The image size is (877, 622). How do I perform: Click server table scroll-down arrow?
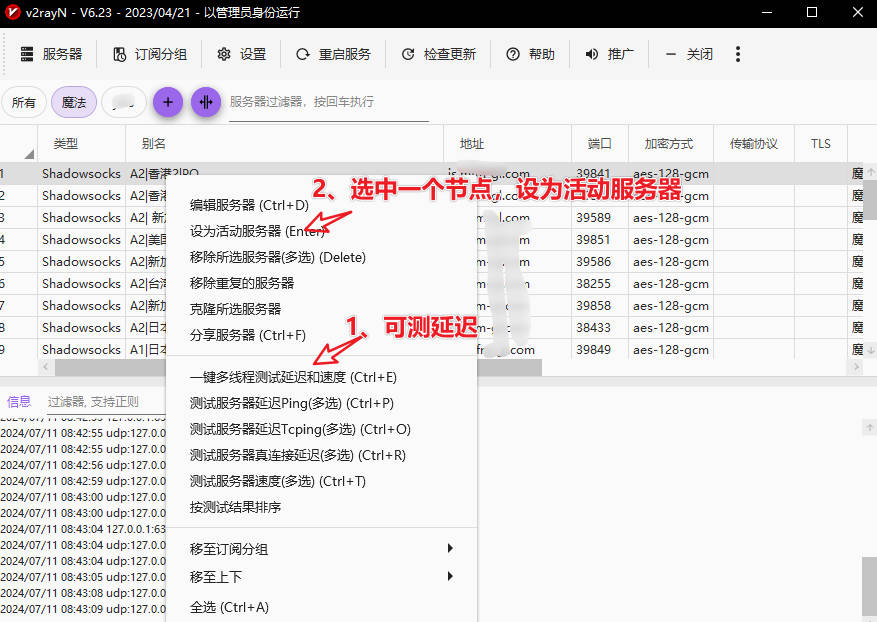[x=870, y=351]
